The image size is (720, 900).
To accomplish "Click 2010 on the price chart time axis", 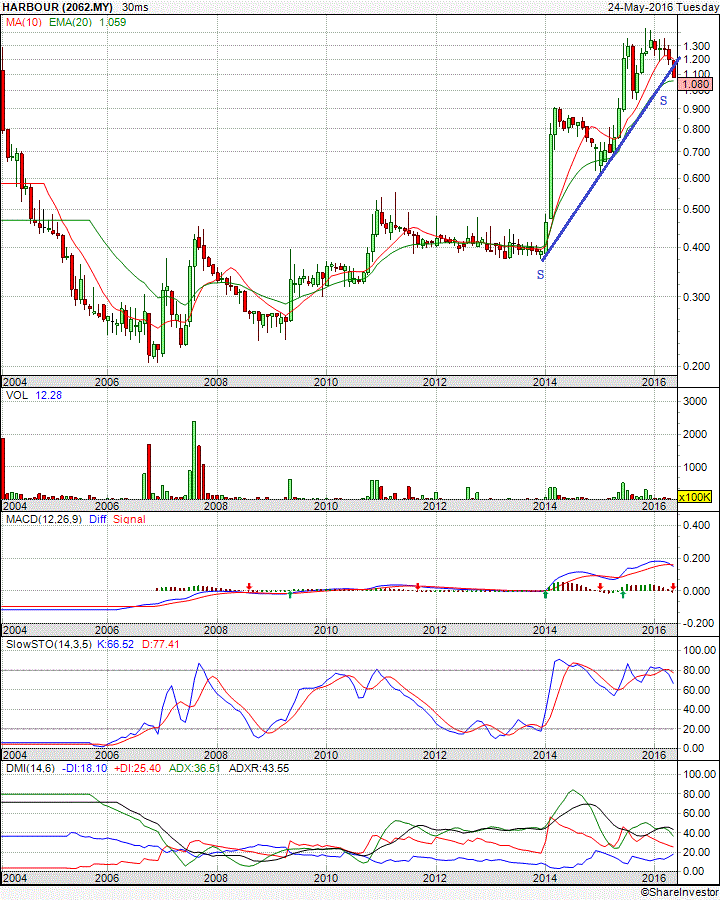I will (x=326, y=382).
